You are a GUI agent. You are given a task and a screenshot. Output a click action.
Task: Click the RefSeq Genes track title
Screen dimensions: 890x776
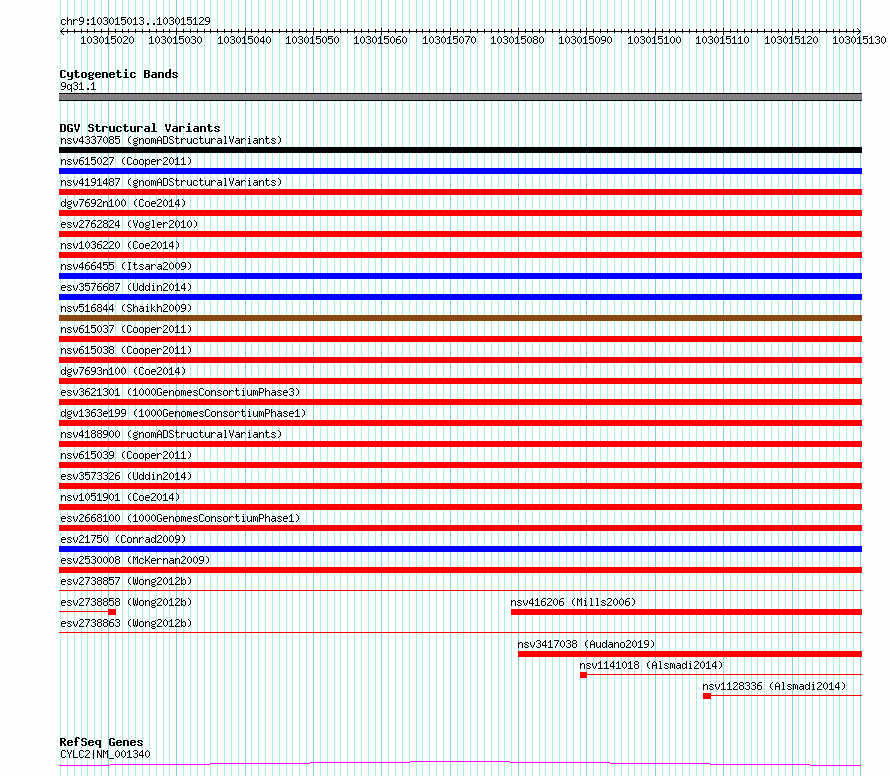pos(101,742)
